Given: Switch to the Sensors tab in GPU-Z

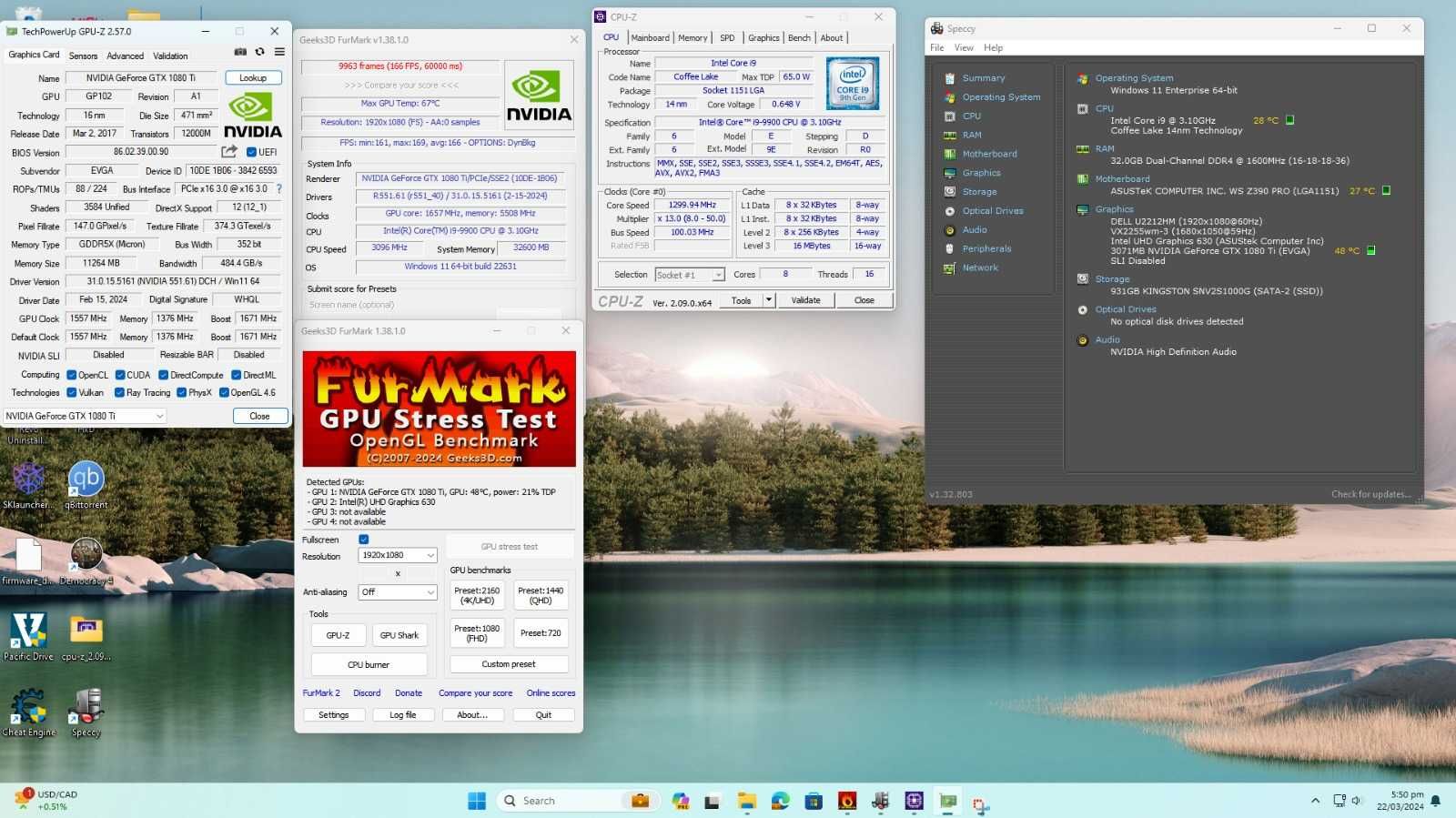Looking at the screenshot, I should [x=83, y=56].
